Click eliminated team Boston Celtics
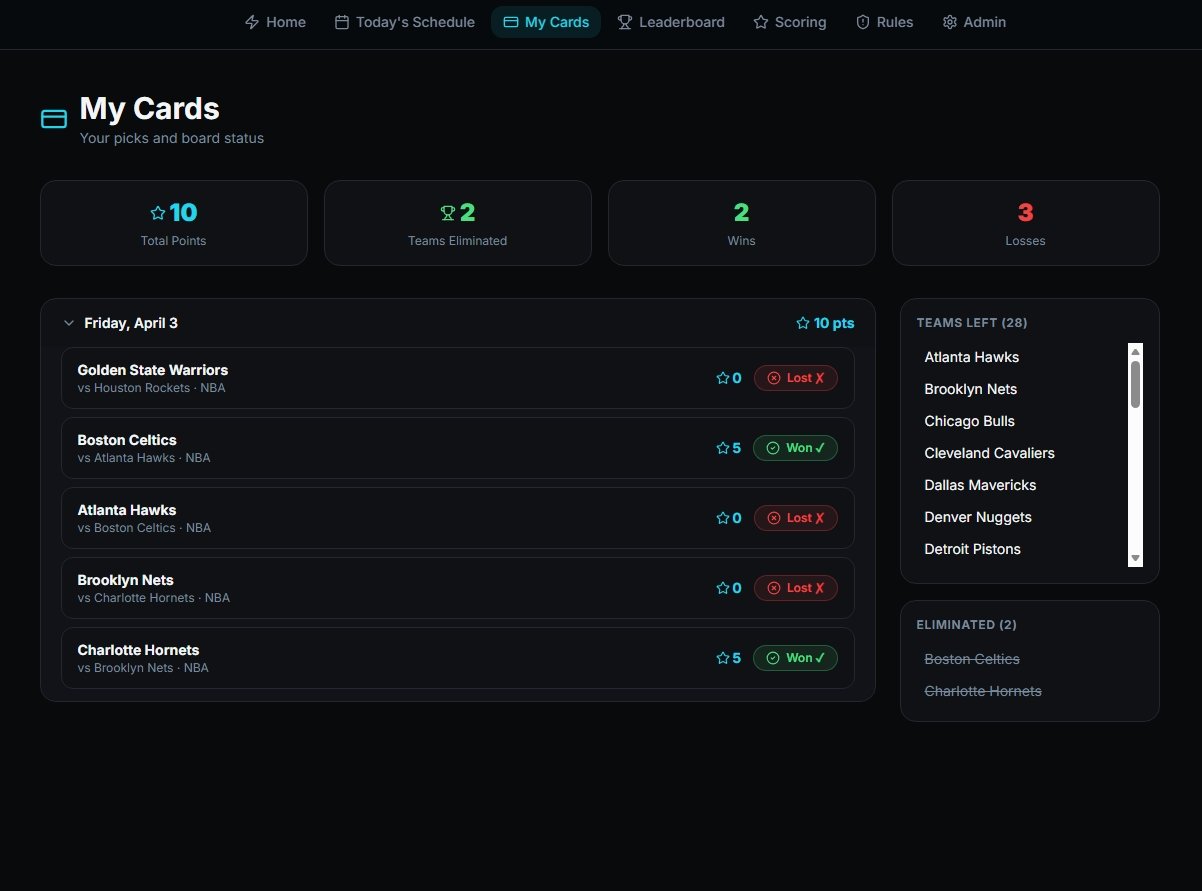 click(971, 659)
